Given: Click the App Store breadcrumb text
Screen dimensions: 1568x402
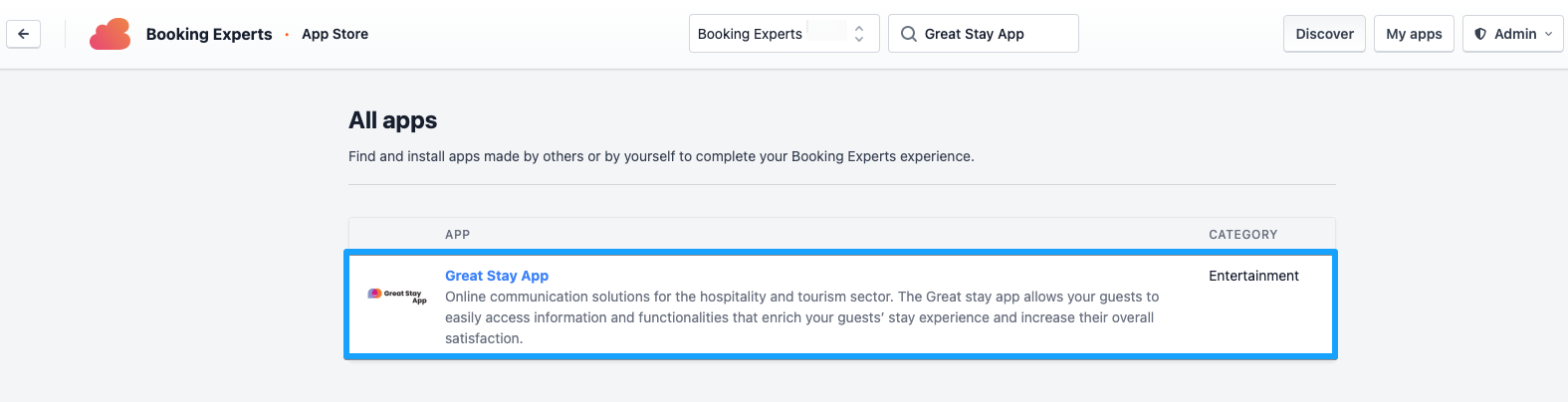Looking at the screenshot, I should 335,34.
